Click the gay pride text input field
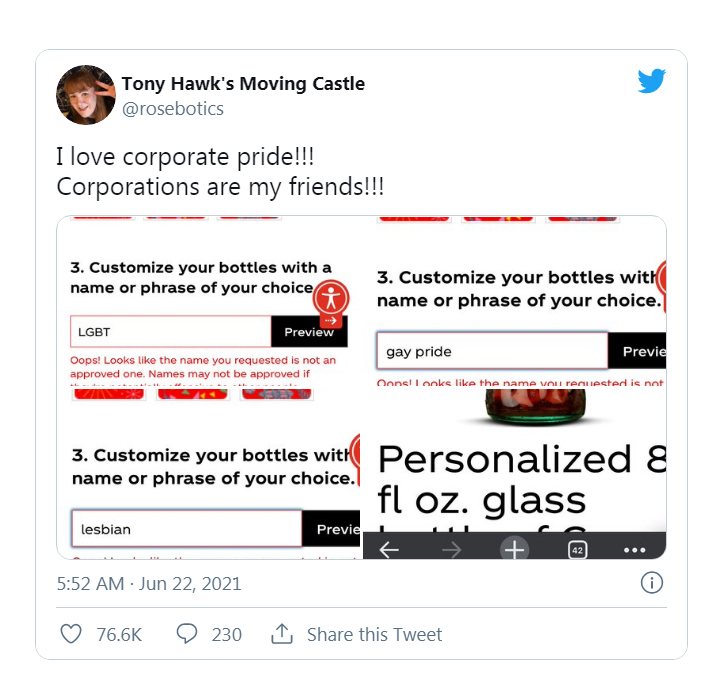This screenshot has width=719, height=698. pos(492,351)
